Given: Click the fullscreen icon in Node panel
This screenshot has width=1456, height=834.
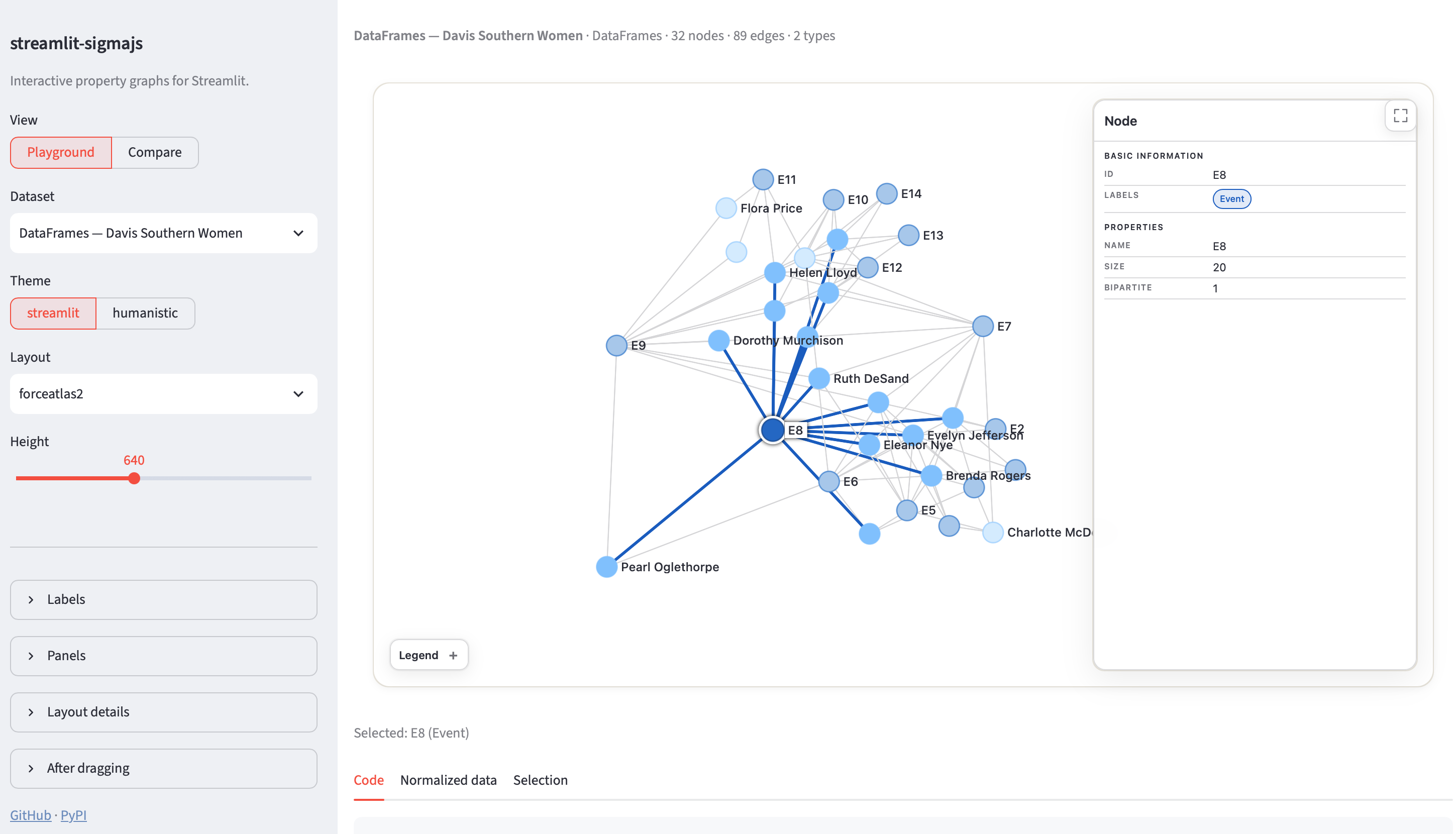Looking at the screenshot, I should click(1400, 116).
